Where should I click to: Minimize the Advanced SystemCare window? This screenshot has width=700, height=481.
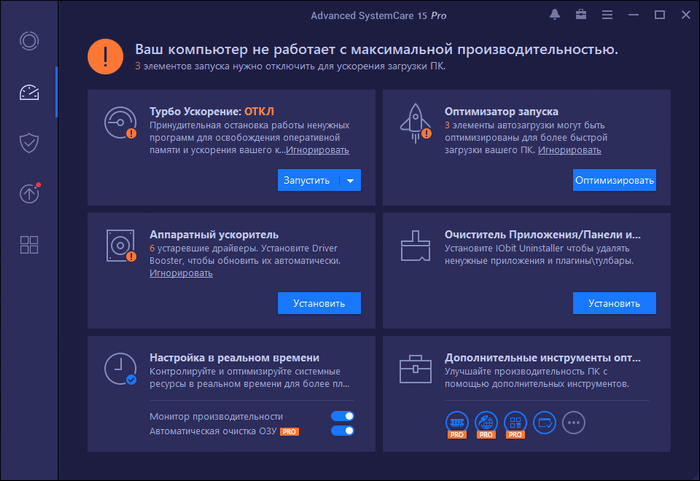point(633,15)
